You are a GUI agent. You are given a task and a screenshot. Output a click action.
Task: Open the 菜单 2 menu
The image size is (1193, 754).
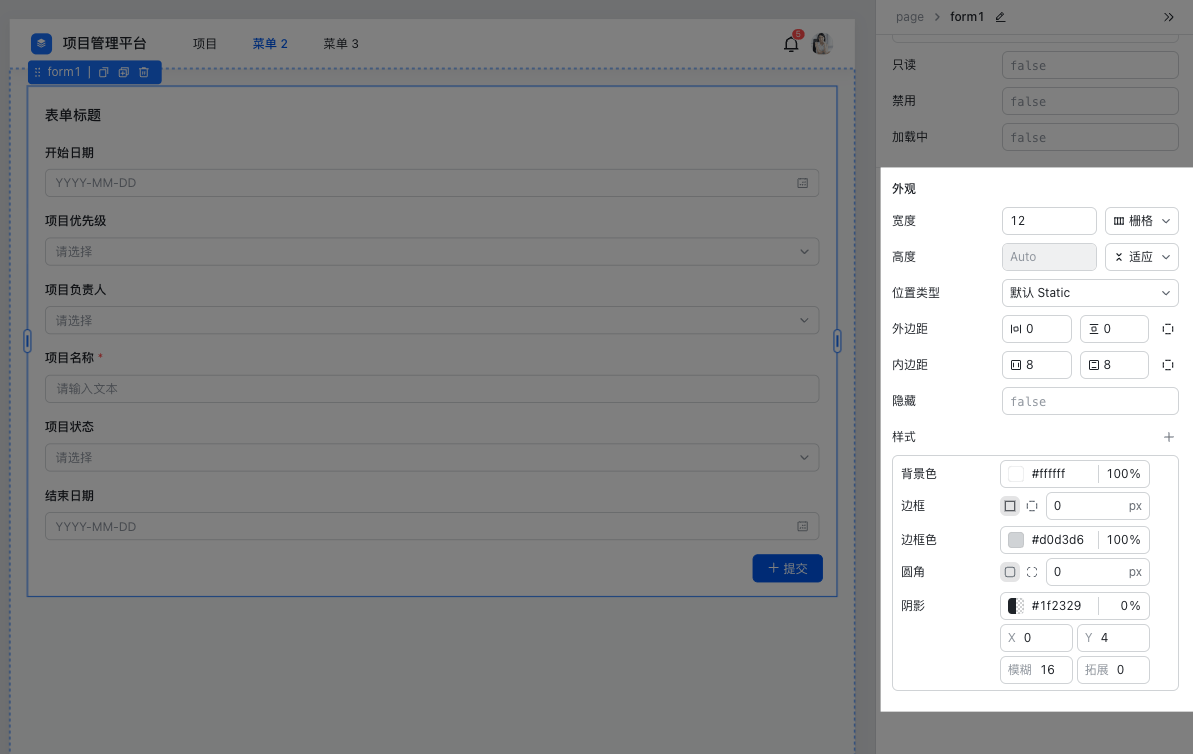[270, 44]
